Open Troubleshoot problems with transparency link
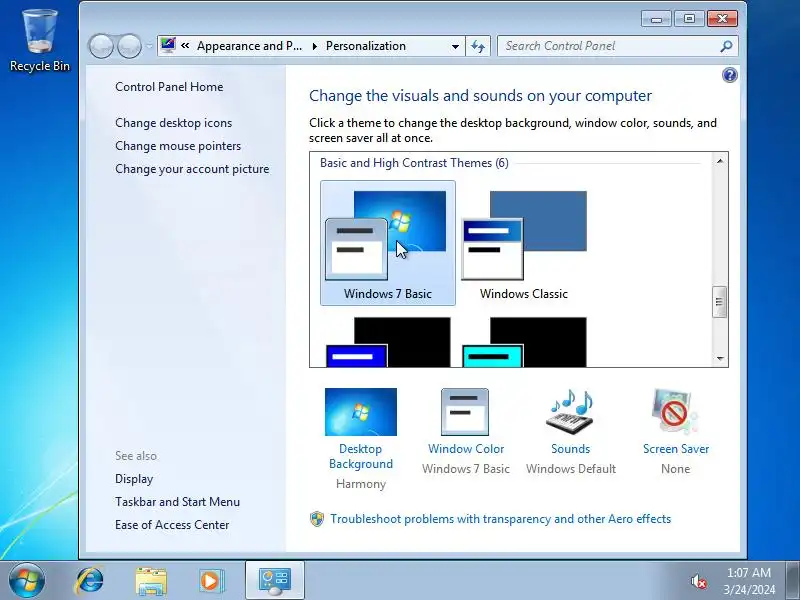Image resolution: width=800 pixels, height=600 pixels. (501, 519)
